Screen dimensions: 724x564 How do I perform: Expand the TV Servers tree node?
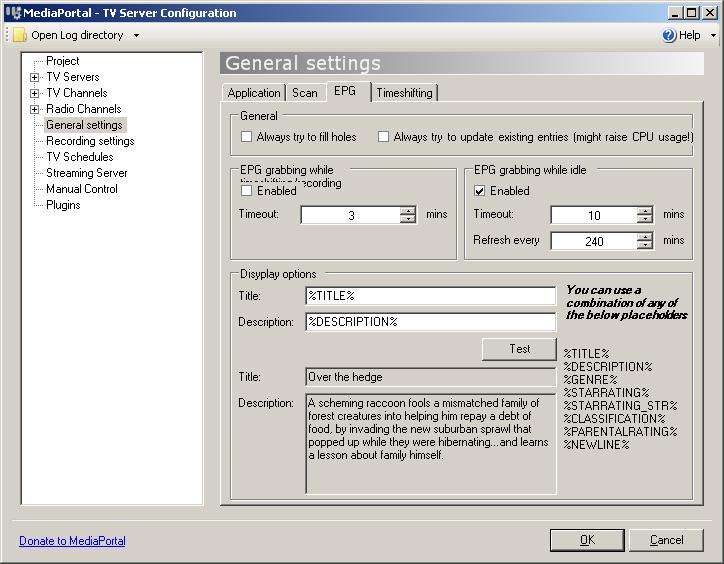35,77
